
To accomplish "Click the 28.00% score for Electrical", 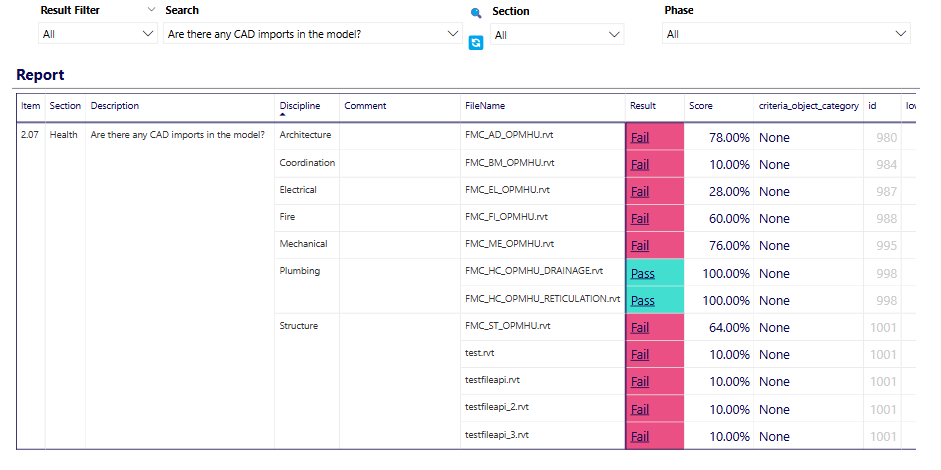I will pos(729,191).
